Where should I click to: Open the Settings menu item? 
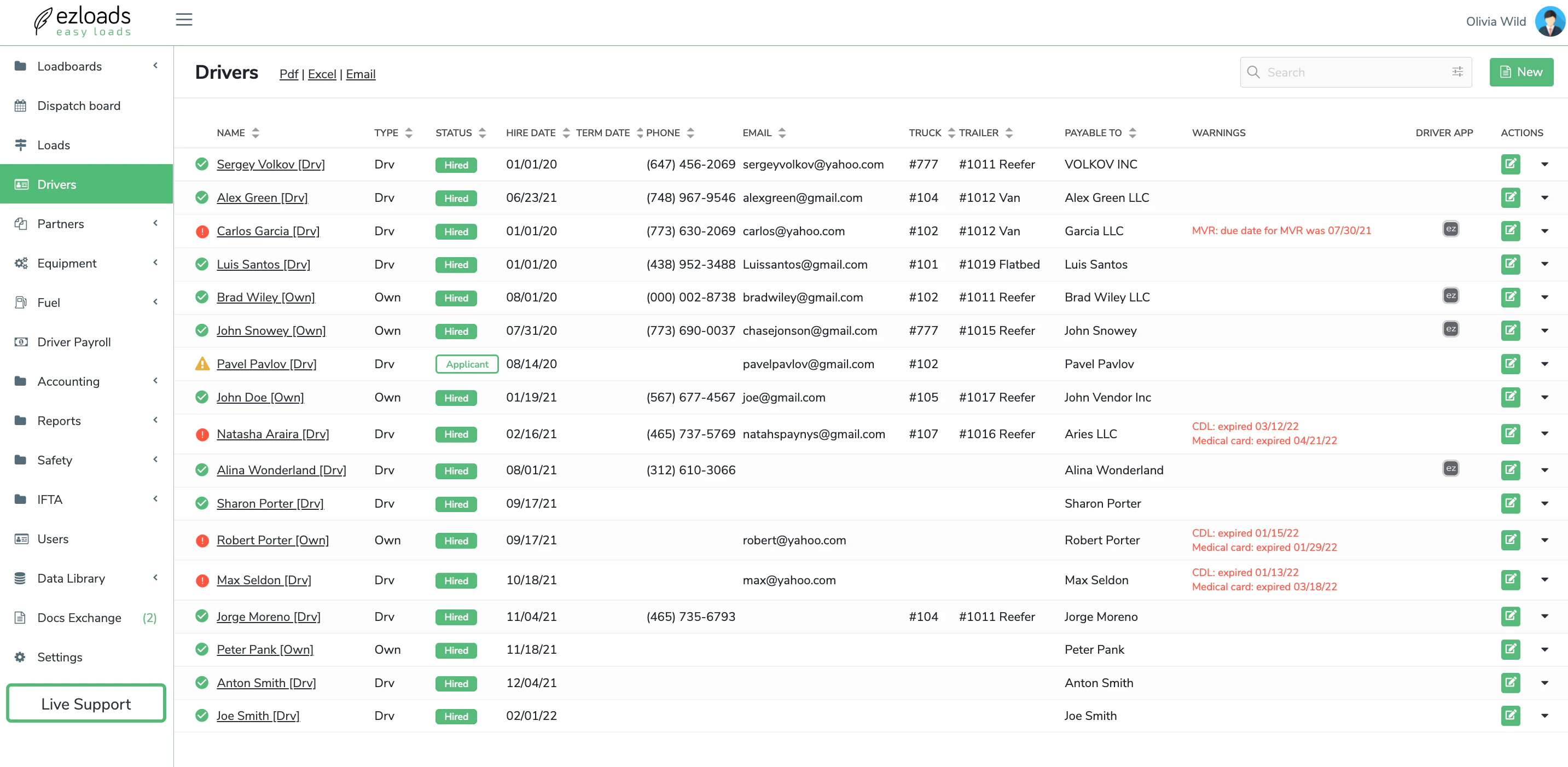[x=60, y=657]
